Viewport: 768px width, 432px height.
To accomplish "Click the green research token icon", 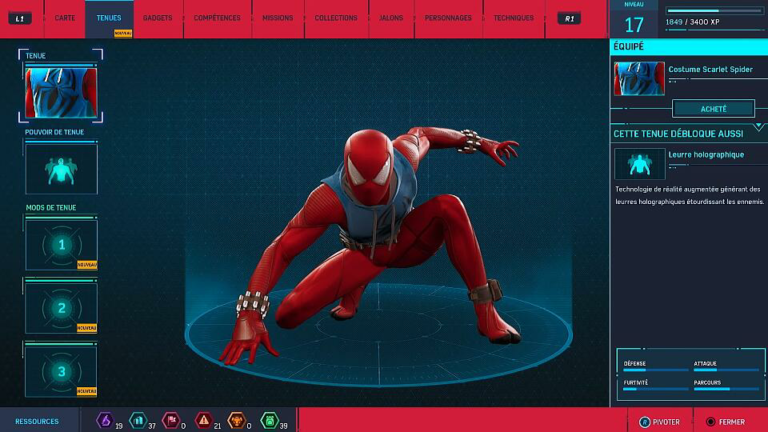I will [269, 420].
